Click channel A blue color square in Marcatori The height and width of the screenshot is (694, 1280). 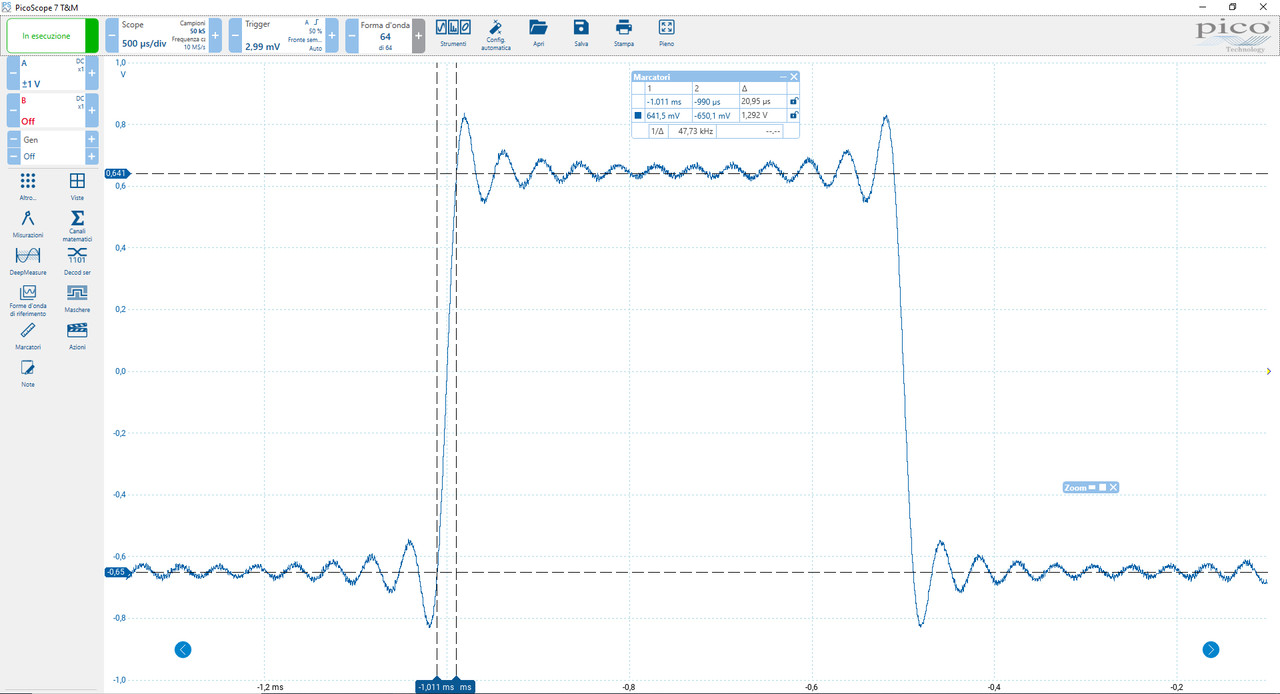tap(638, 115)
